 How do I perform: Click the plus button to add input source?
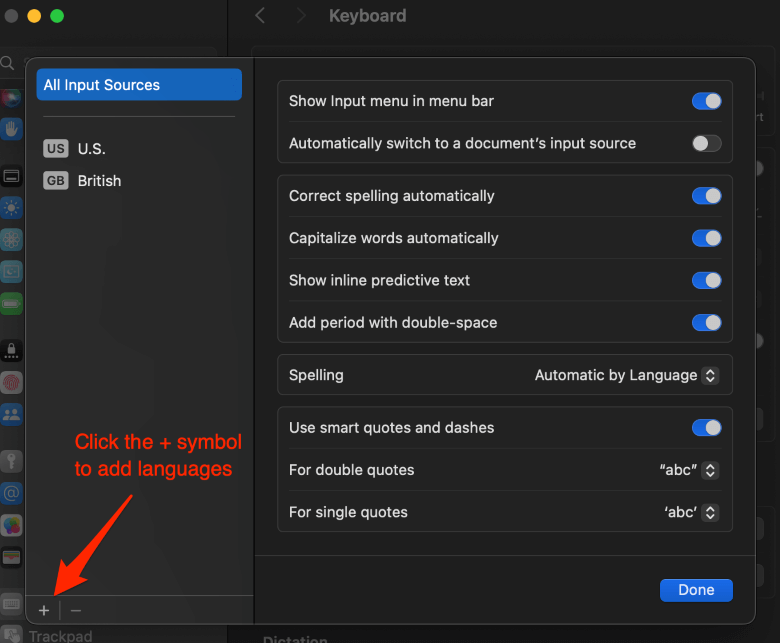click(43, 610)
